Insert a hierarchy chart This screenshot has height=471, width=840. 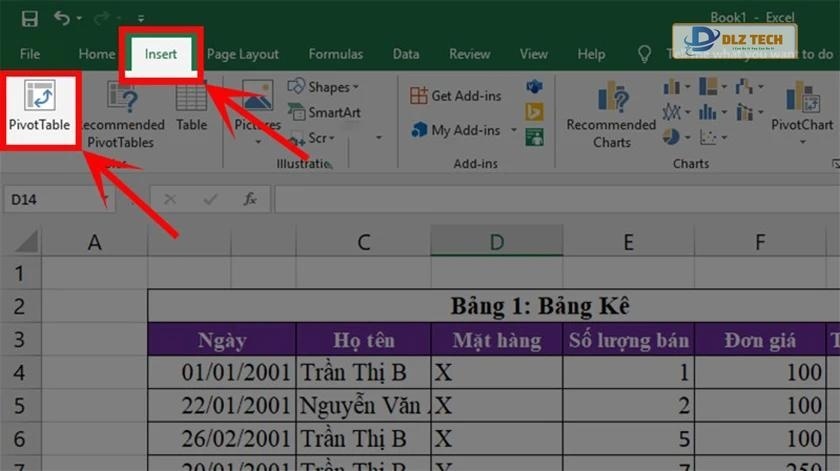point(713,86)
